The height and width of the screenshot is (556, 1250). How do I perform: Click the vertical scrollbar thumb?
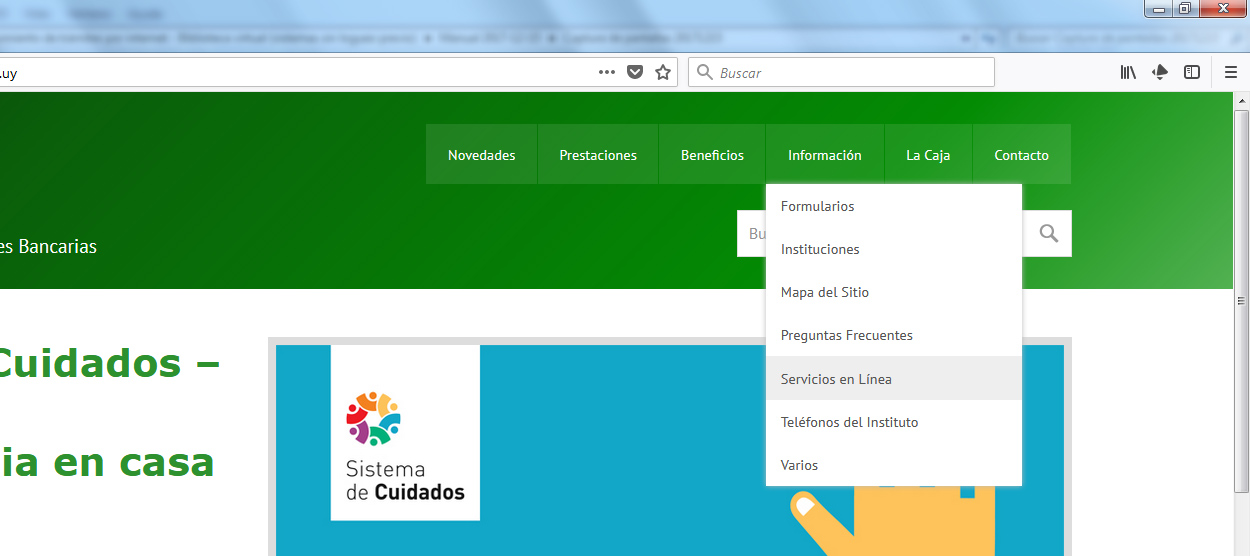point(1241,300)
